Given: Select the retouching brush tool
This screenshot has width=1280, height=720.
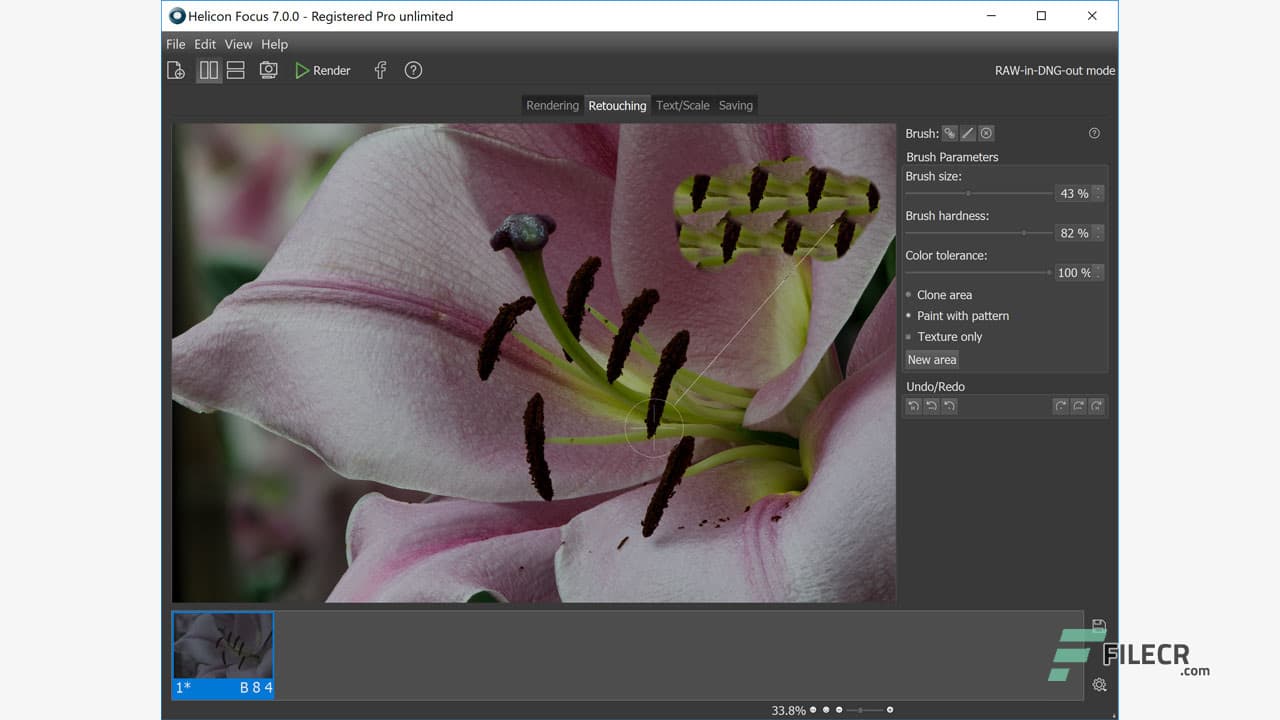Looking at the screenshot, I should (x=948, y=133).
